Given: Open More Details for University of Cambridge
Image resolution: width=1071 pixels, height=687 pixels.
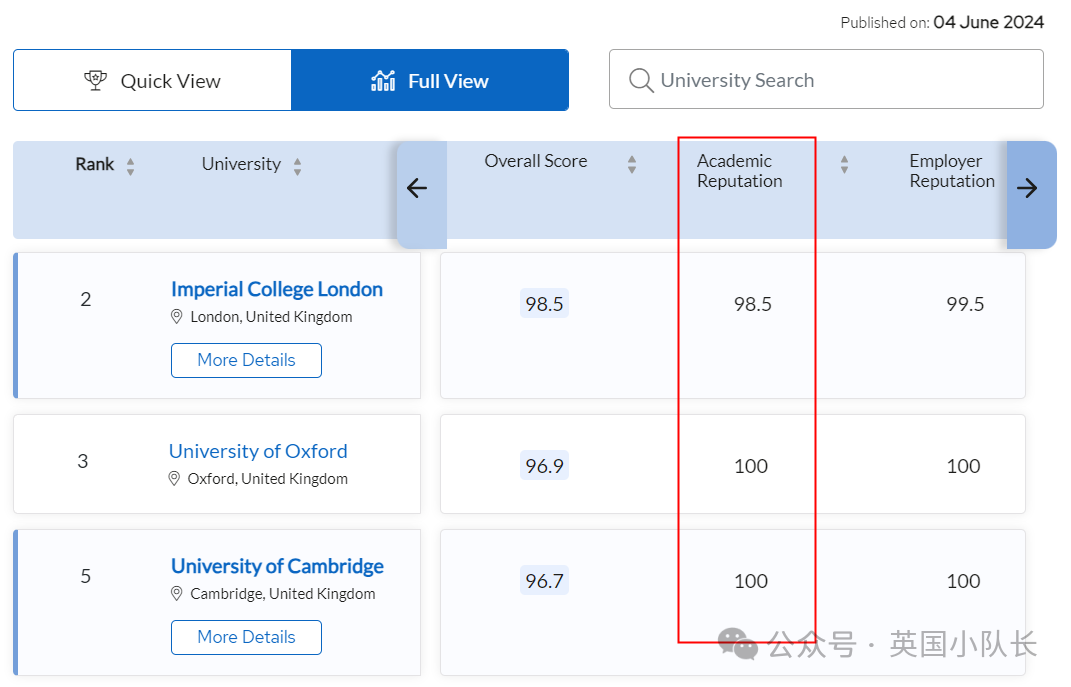Looking at the screenshot, I should click(246, 637).
